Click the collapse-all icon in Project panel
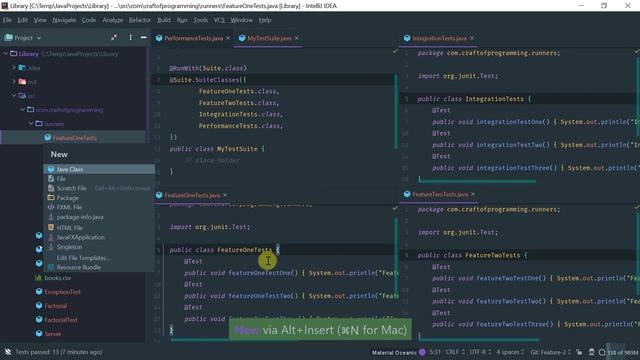The width and height of the screenshot is (640, 360). click(114, 38)
